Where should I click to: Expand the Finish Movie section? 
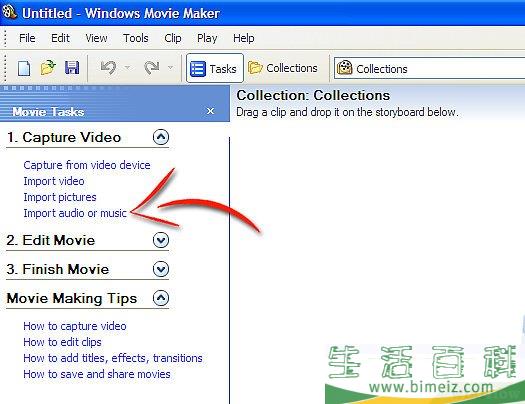click(x=161, y=269)
